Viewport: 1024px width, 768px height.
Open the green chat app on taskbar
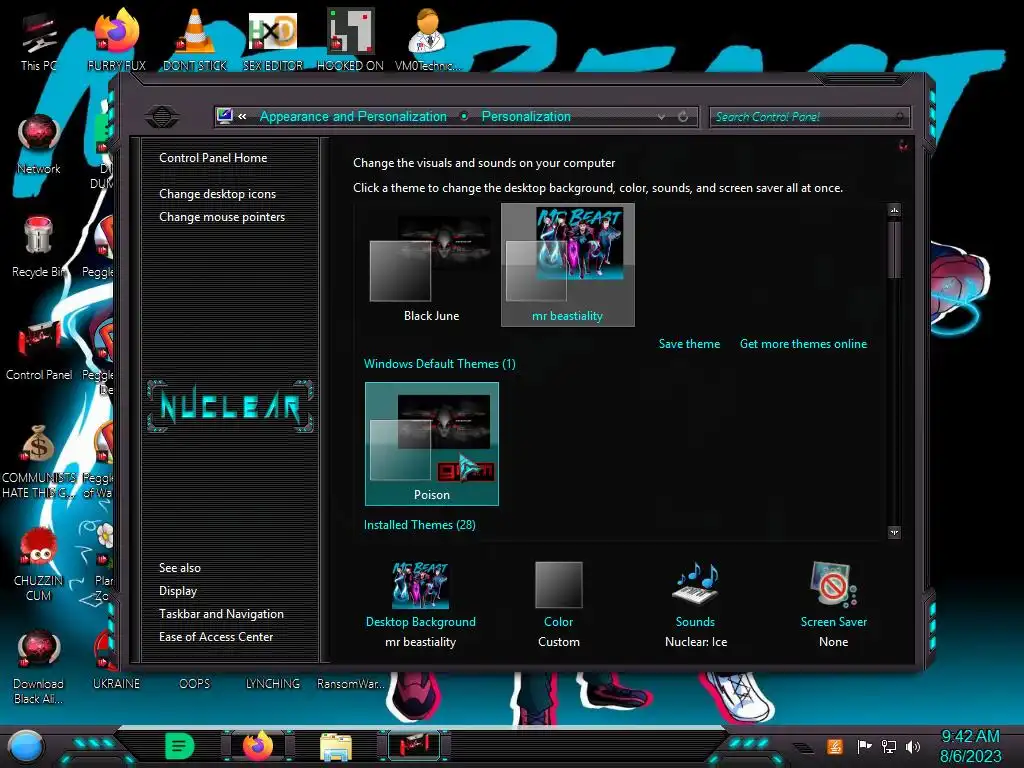click(x=179, y=746)
